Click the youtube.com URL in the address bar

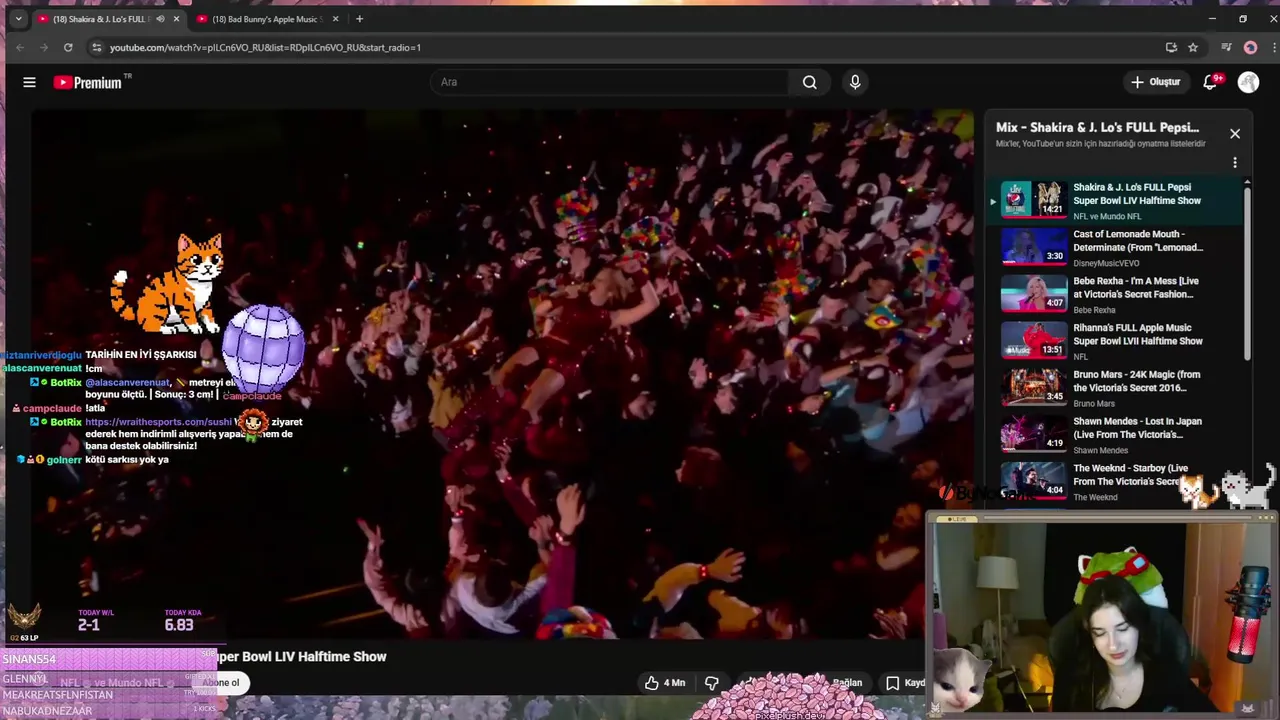(x=265, y=47)
